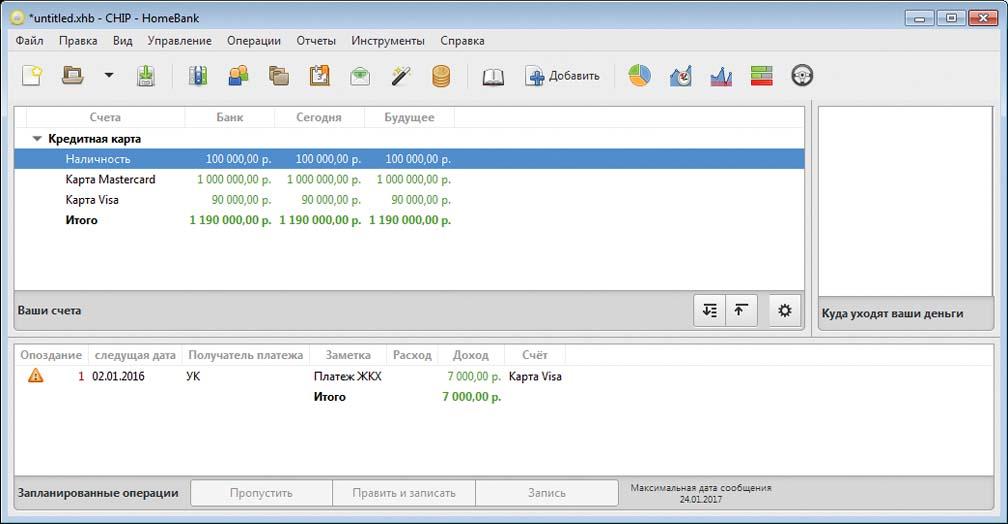Select the scheduled Платеж ЖКХ transaction row
This screenshot has width=1008, height=524.
pyautogui.click(x=347, y=377)
